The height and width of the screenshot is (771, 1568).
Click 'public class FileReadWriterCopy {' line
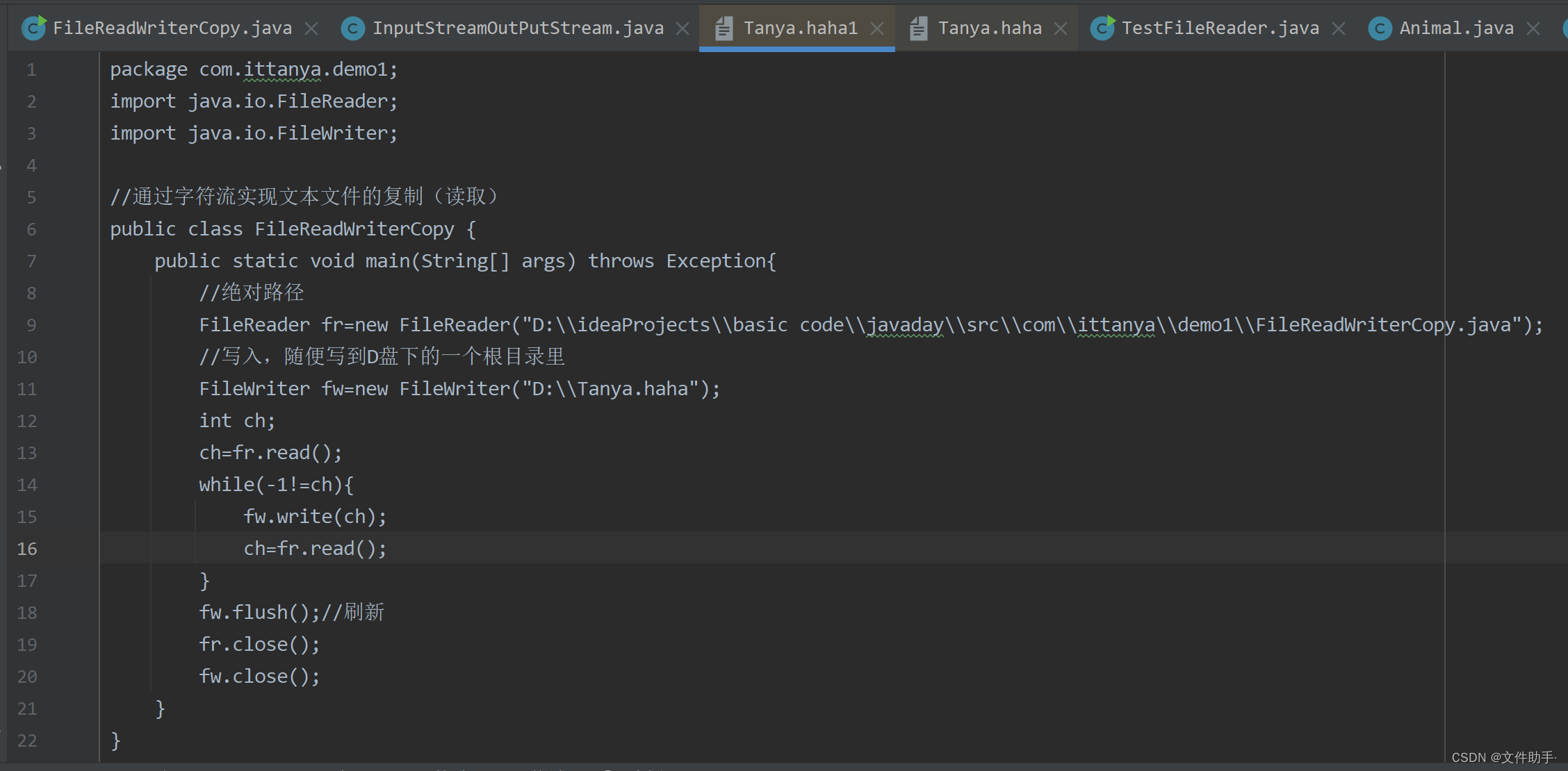(x=293, y=229)
